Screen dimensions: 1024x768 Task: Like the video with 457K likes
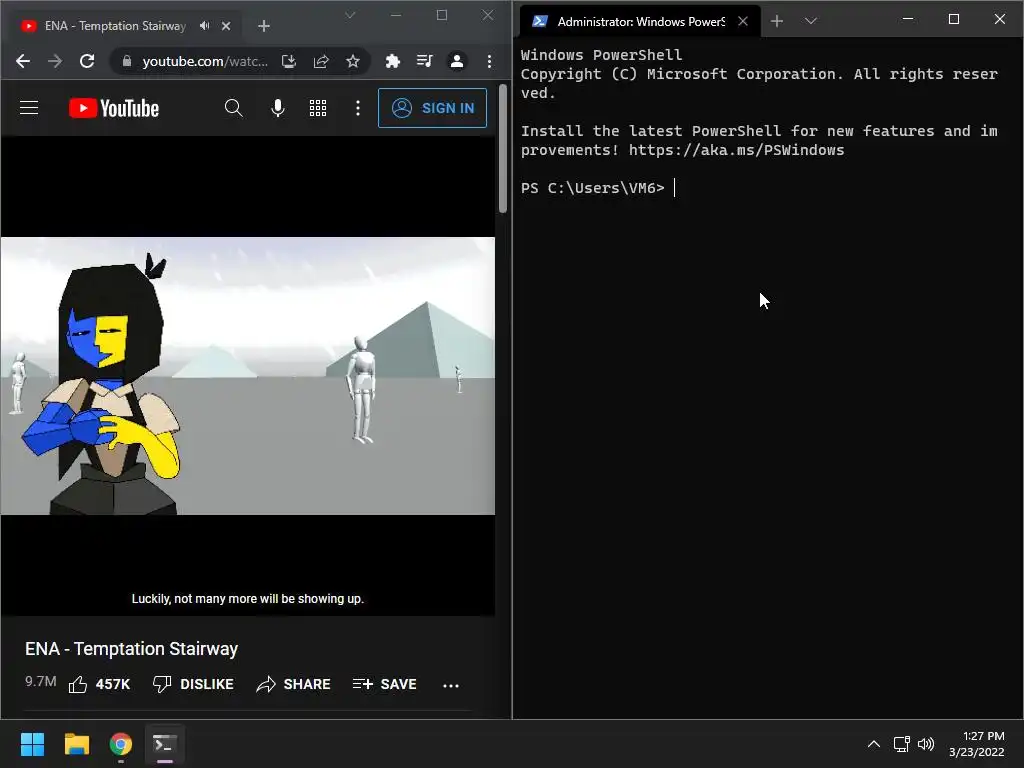pos(99,684)
